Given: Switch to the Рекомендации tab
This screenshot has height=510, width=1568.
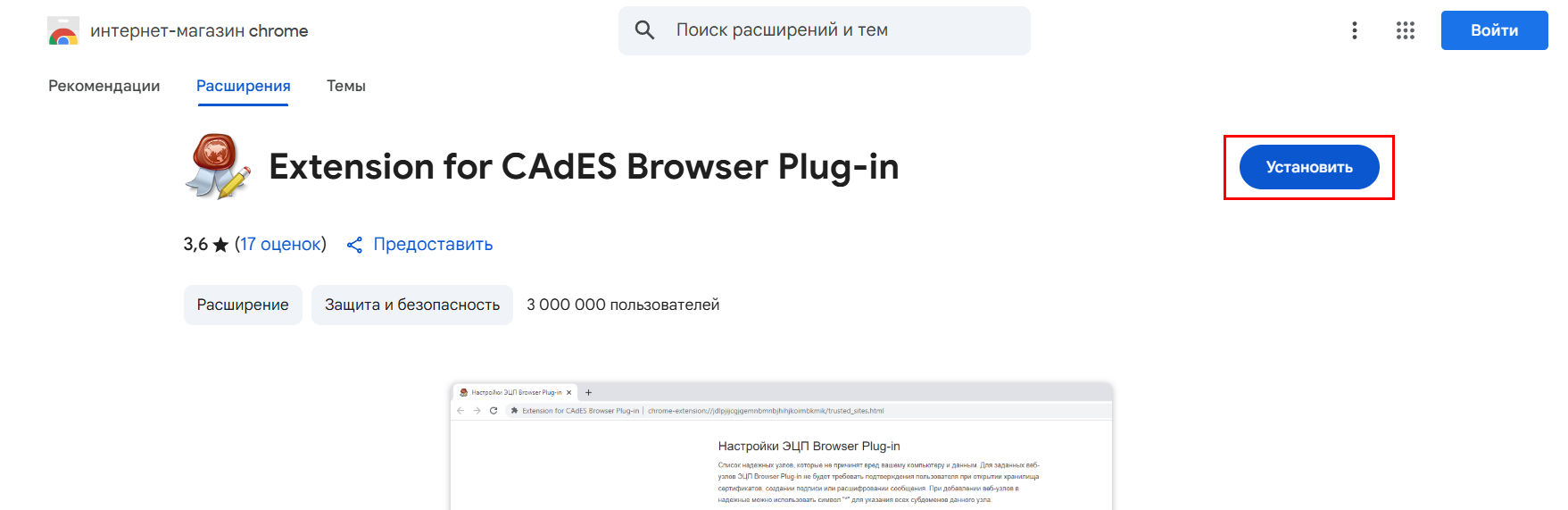Looking at the screenshot, I should 104,86.
